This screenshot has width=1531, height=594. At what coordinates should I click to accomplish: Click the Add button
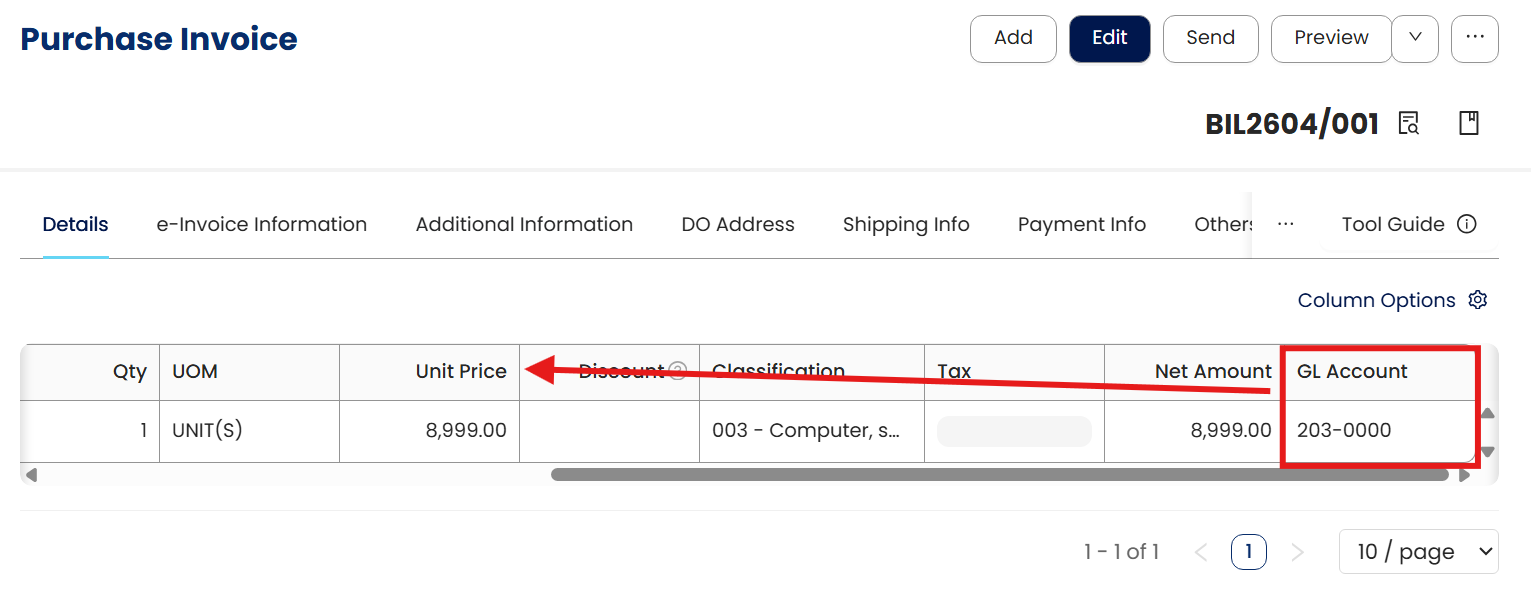[1013, 38]
